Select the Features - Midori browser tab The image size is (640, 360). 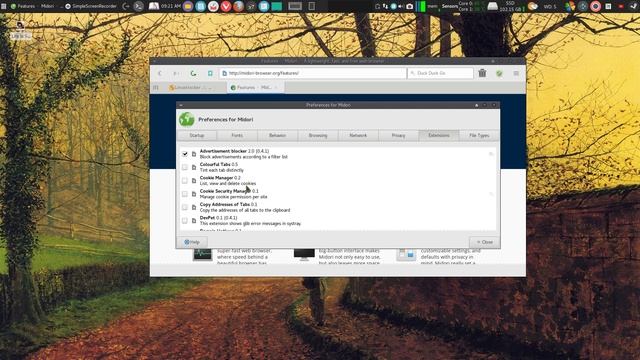pos(255,87)
